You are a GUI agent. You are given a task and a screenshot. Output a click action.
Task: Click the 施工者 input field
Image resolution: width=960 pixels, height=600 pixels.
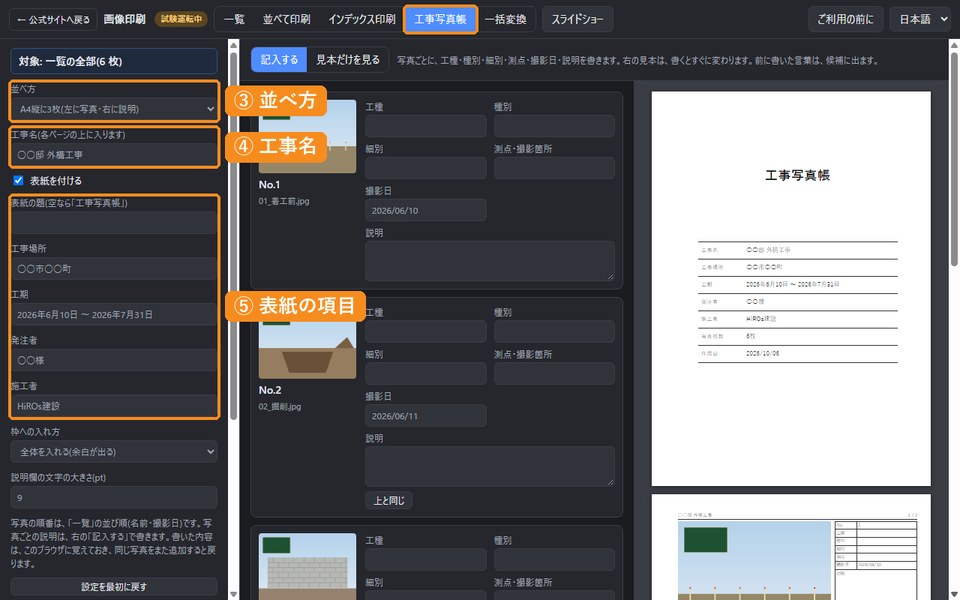point(114,406)
